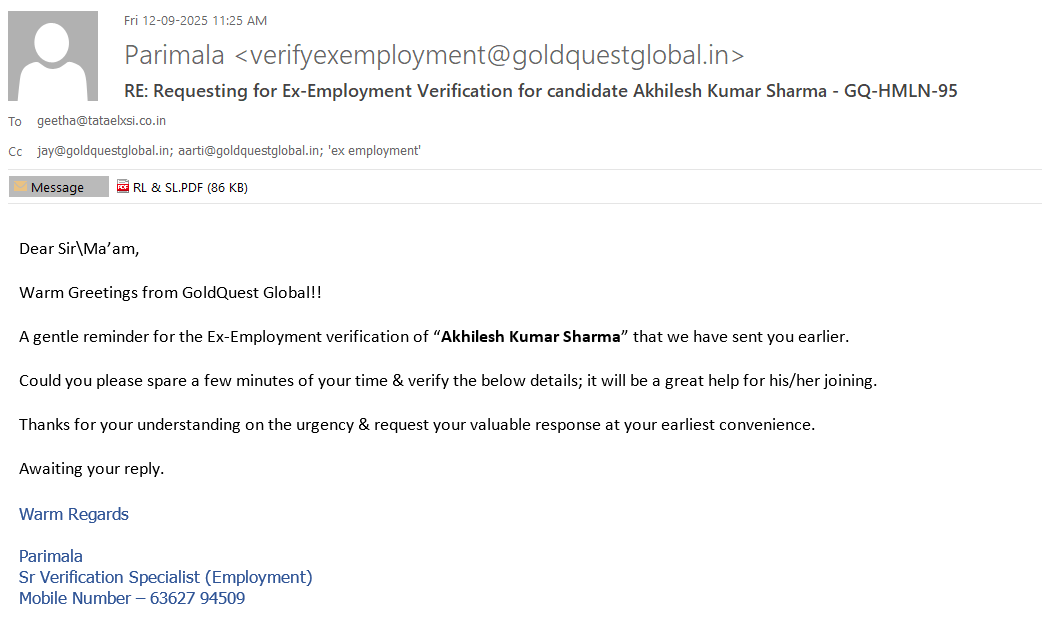
Task: Click bold candidate name Akhilesh Kumar Sharma
Action: point(531,337)
